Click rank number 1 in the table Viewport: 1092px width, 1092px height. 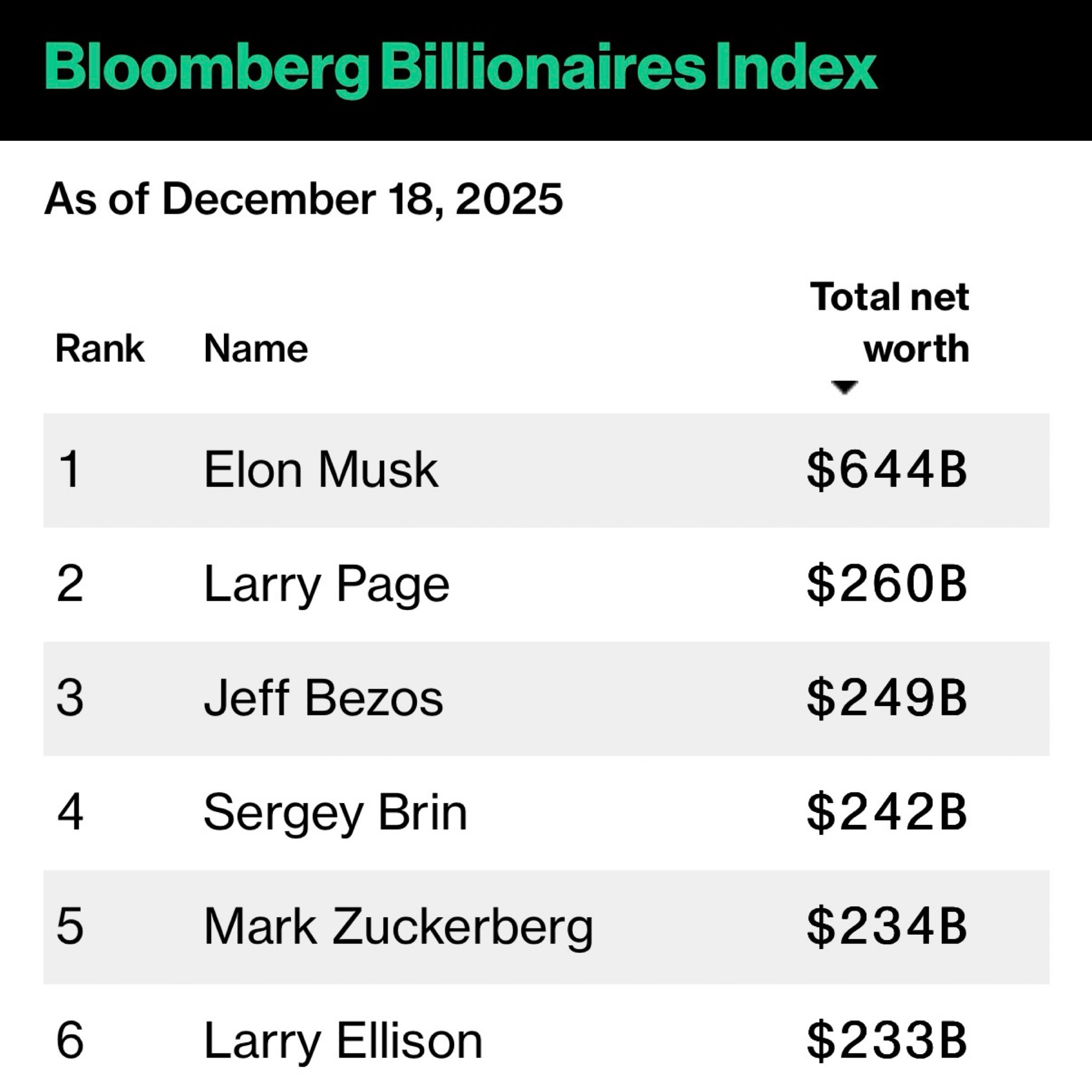tap(70, 470)
